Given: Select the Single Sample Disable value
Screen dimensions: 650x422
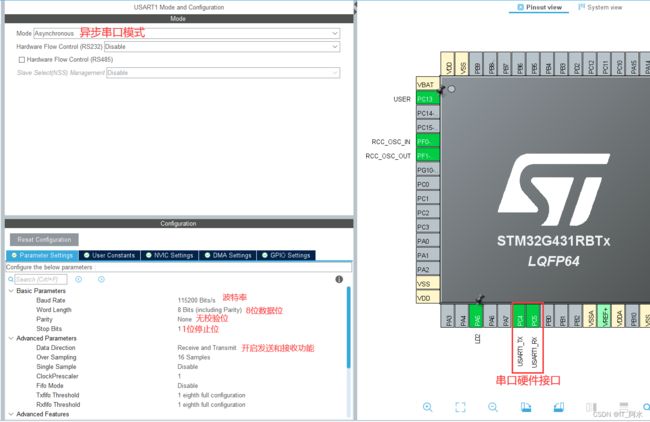Looking at the screenshot, I should [x=188, y=367].
